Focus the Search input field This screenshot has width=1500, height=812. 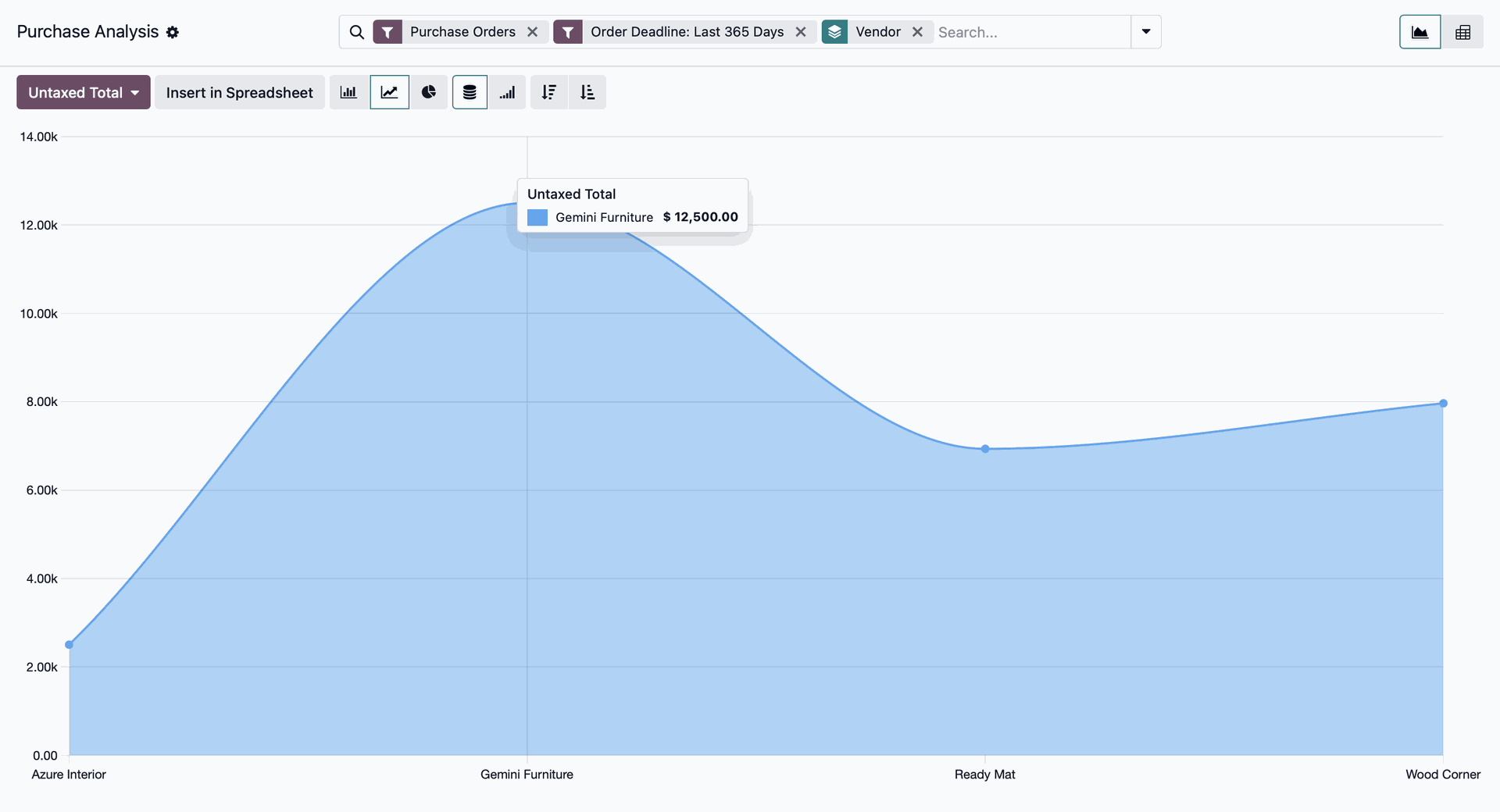click(x=1031, y=32)
